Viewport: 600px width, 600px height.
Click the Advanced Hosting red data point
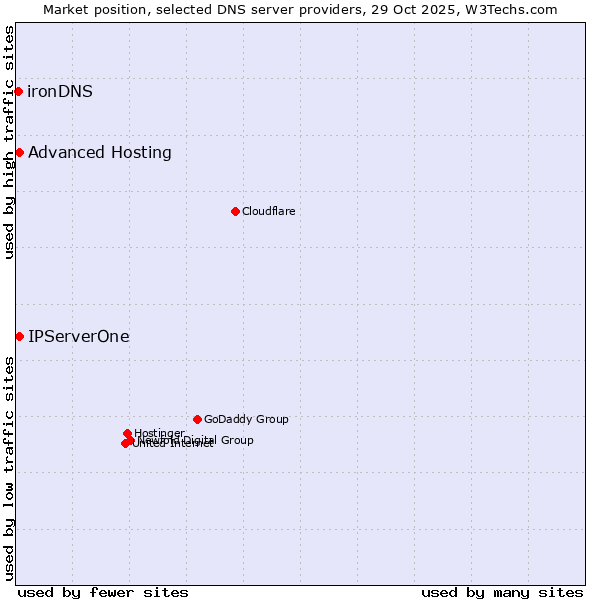coord(19,152)
